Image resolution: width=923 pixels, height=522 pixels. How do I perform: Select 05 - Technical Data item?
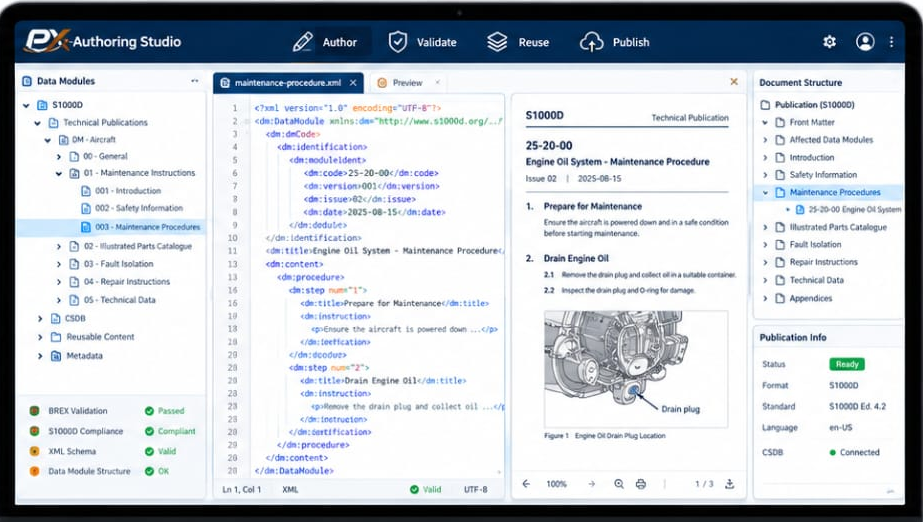(112, 300)
